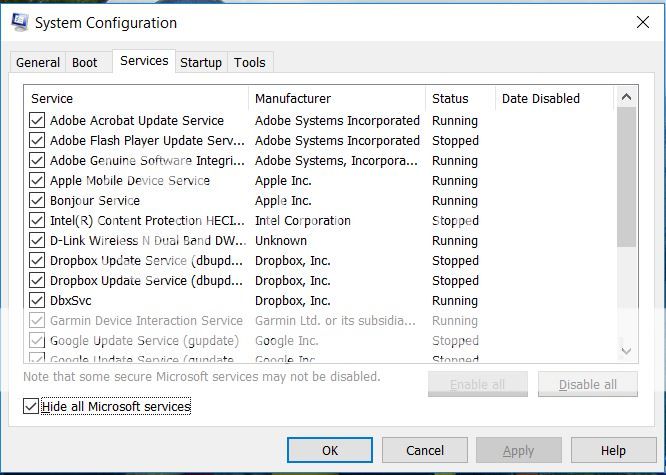Click the Apply button
Screen dimensions: 666x475
pyautogui.click(x=519, y=450)
